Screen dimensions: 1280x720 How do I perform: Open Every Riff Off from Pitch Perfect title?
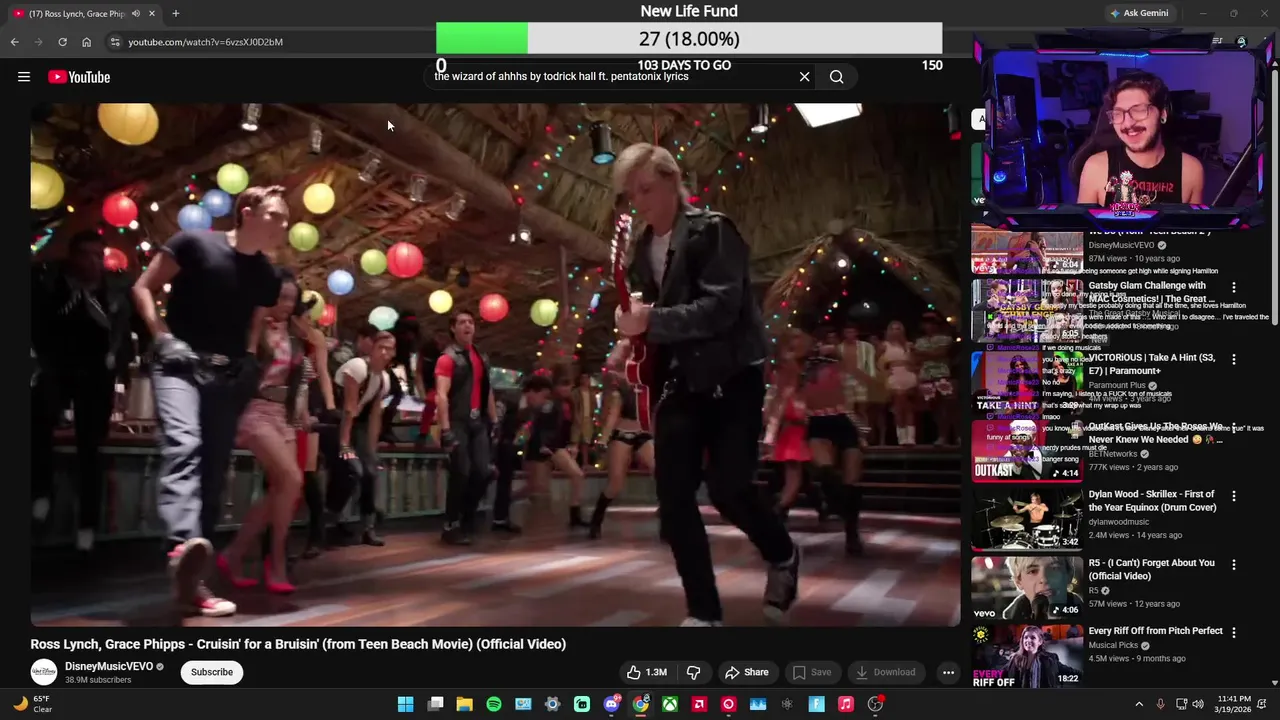1155,631
